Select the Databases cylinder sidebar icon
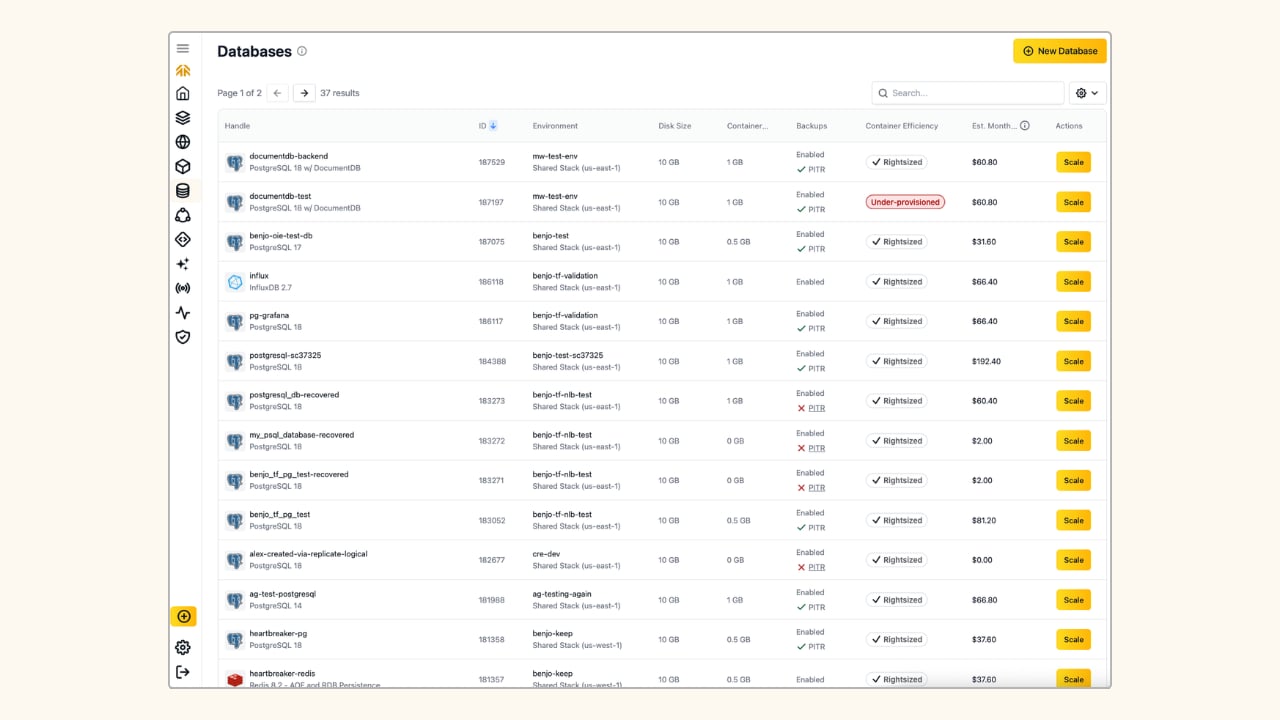This screenshot has width=1280, height=720. pyautogui.click(x=183, y=190)
